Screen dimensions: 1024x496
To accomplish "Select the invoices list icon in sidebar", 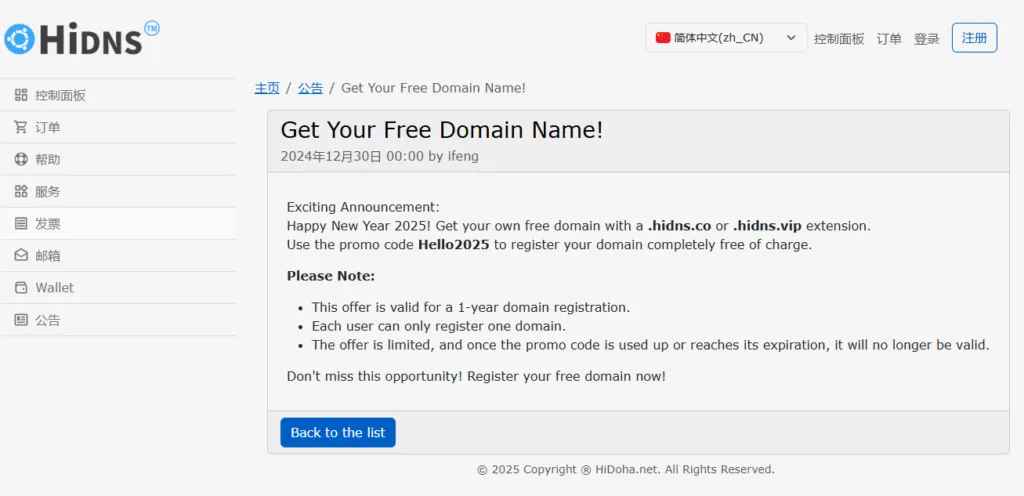I will (x=21, y=224).
